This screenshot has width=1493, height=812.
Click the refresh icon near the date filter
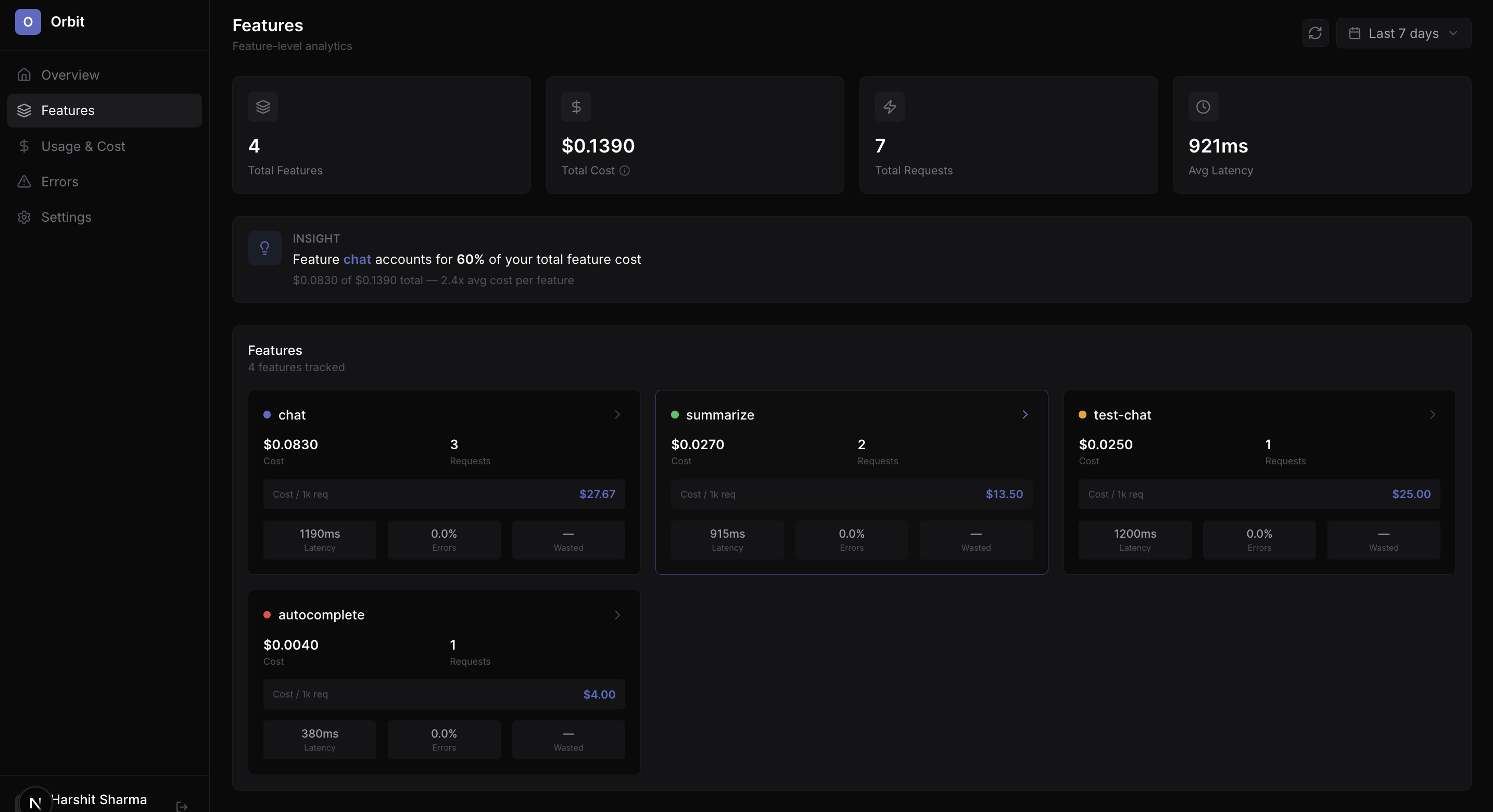click(1314, 33)
